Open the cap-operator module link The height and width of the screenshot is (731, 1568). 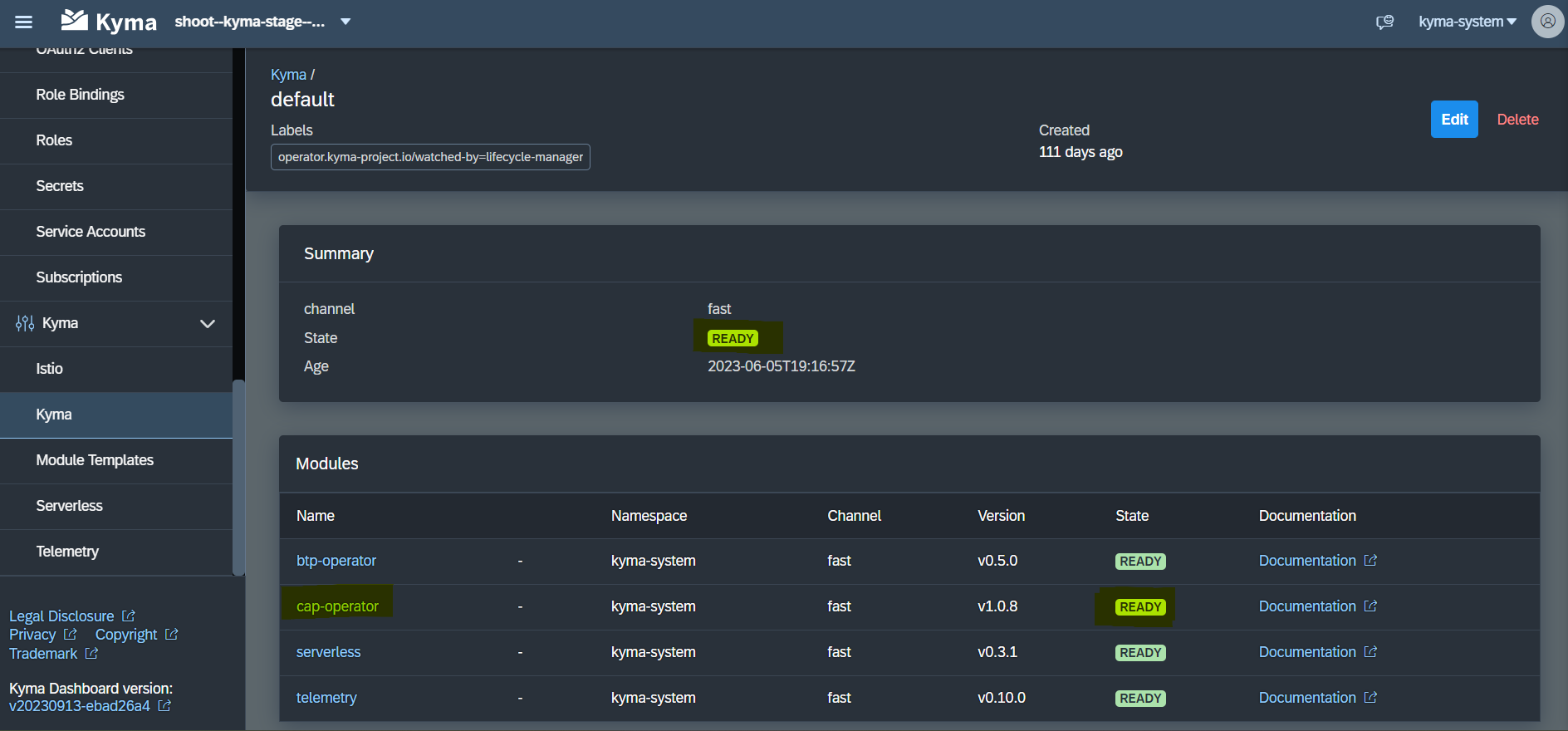pyautogui.click(x=337, y=606)
